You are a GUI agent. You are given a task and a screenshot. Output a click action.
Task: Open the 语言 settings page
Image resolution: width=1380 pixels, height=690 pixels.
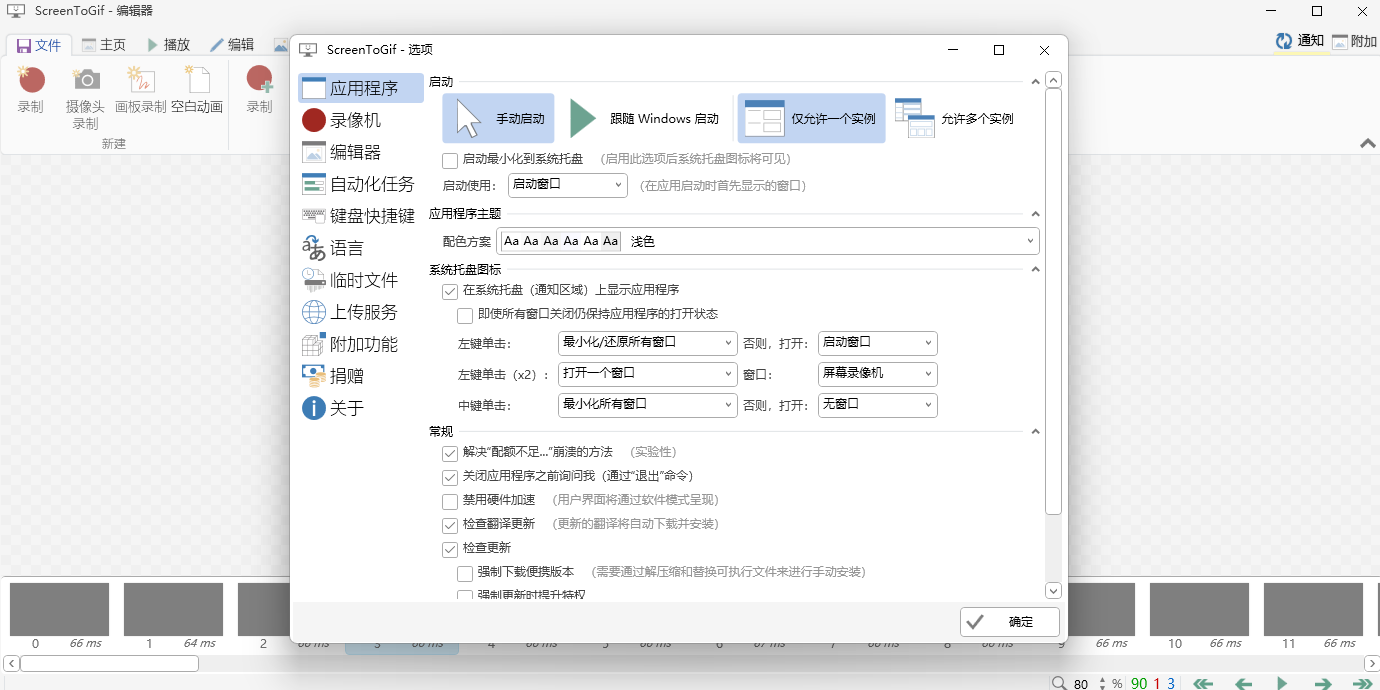coord(361,248)
